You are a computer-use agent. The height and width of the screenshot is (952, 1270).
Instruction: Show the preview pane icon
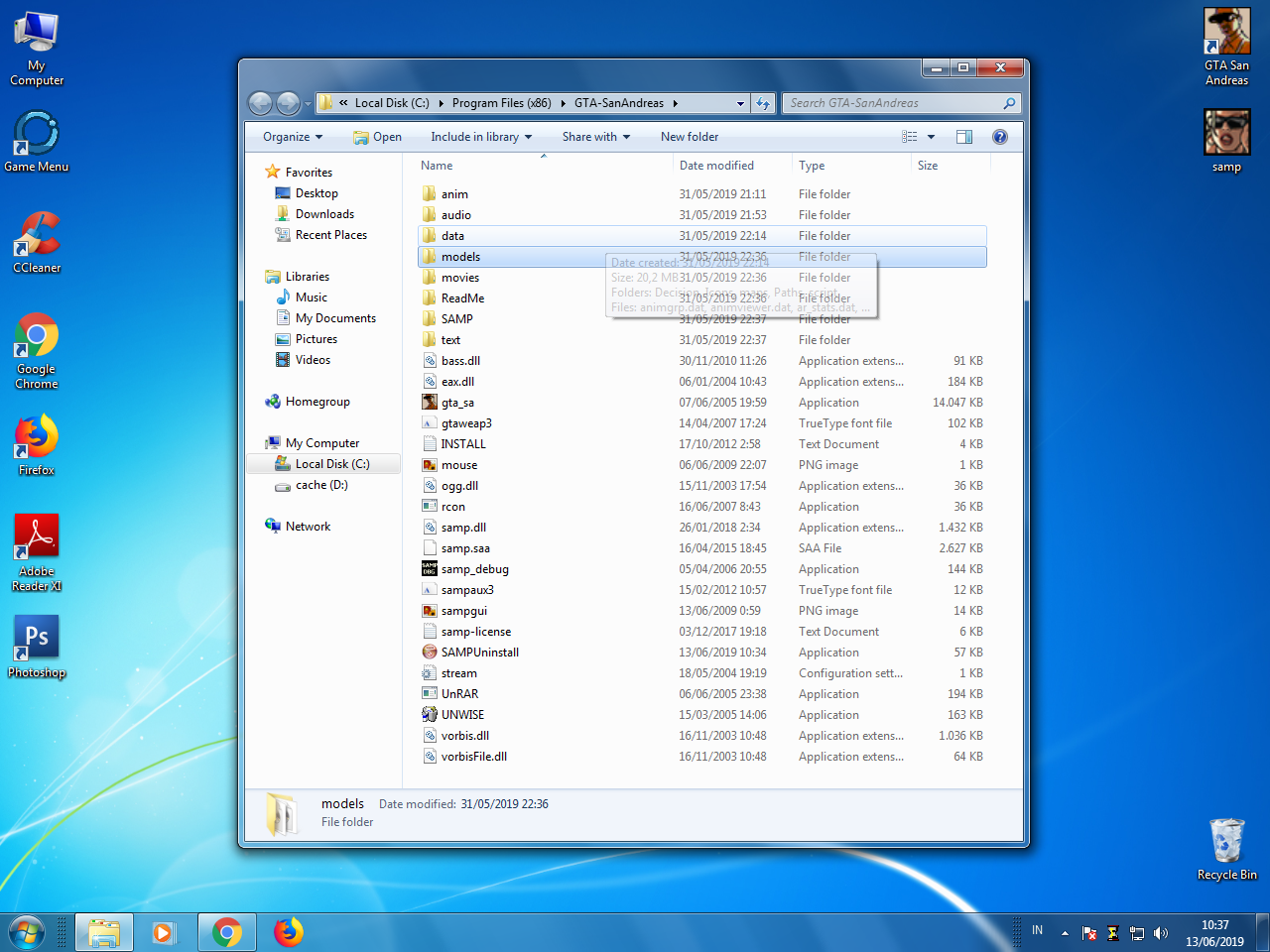tap(964, 137)
